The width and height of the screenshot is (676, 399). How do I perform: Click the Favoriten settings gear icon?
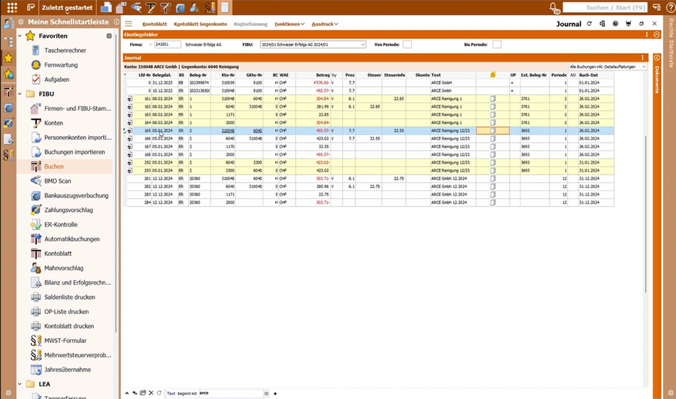(109, 36)
